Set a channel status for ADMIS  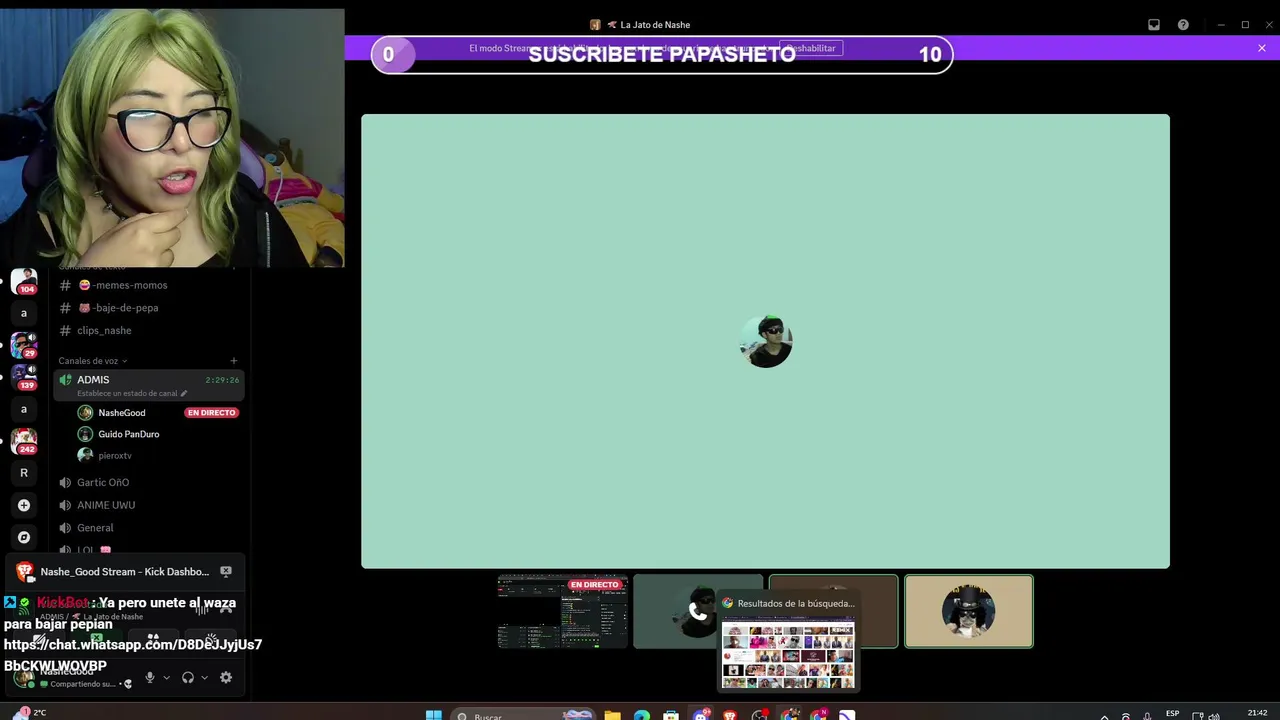pos(131,393)
